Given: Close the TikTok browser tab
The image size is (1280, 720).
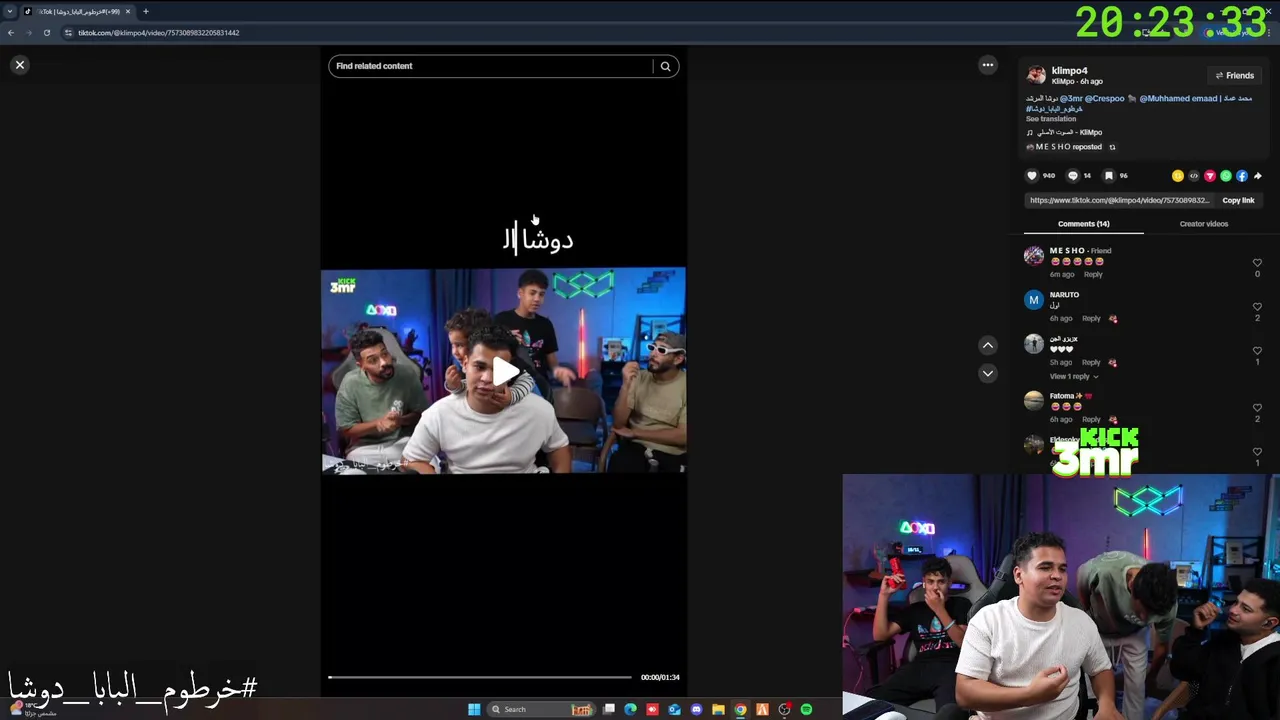Looking at the screenshot, I should tap(127, 11).
